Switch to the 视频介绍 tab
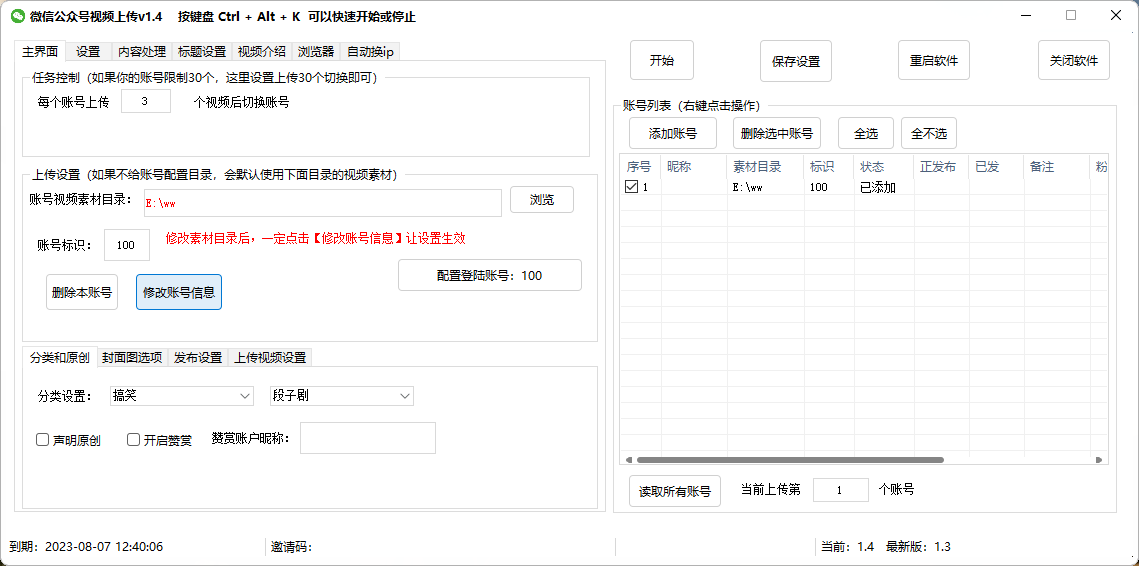This screenshot has width=1139, height=566. 262,52
